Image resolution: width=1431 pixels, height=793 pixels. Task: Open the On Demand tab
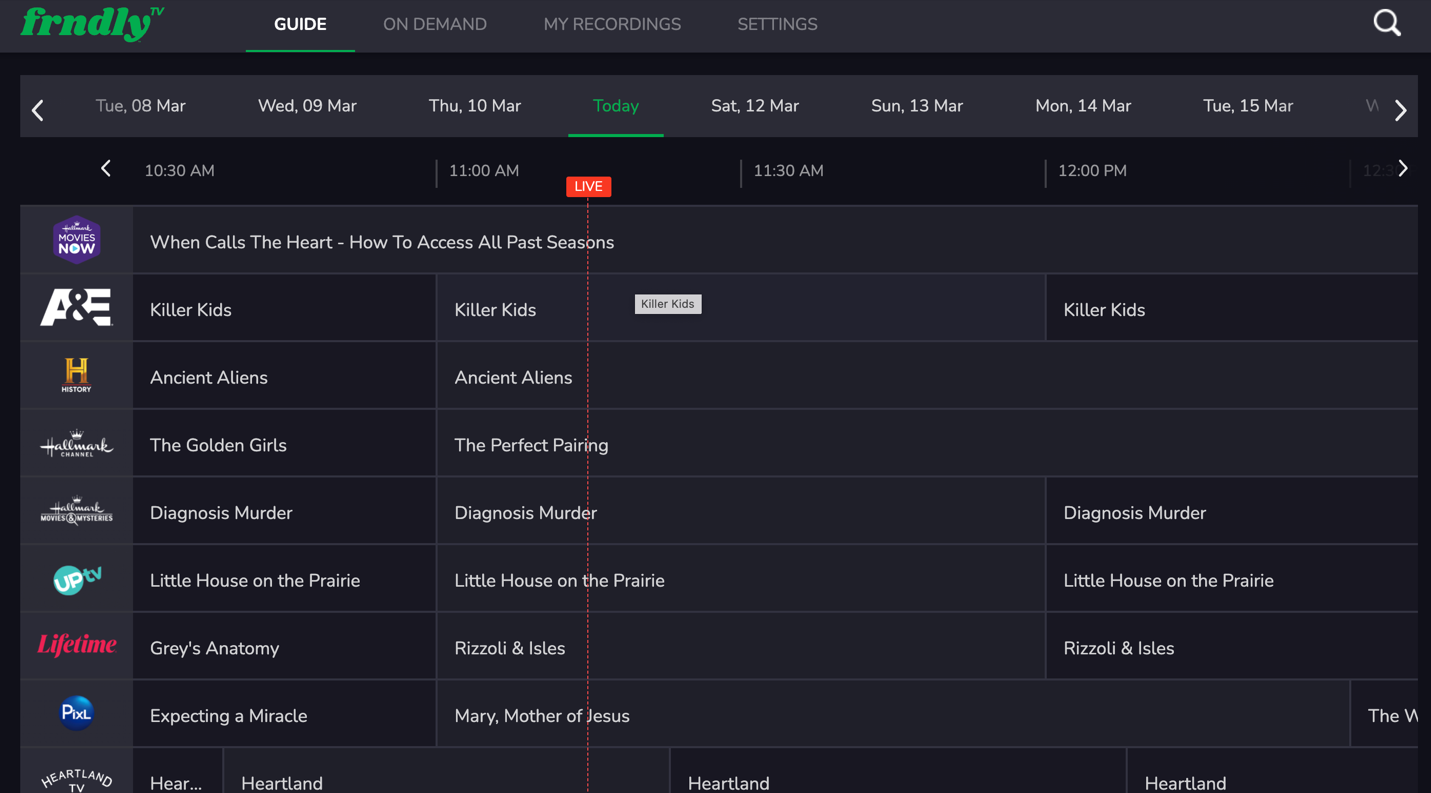tap(435, 24)
